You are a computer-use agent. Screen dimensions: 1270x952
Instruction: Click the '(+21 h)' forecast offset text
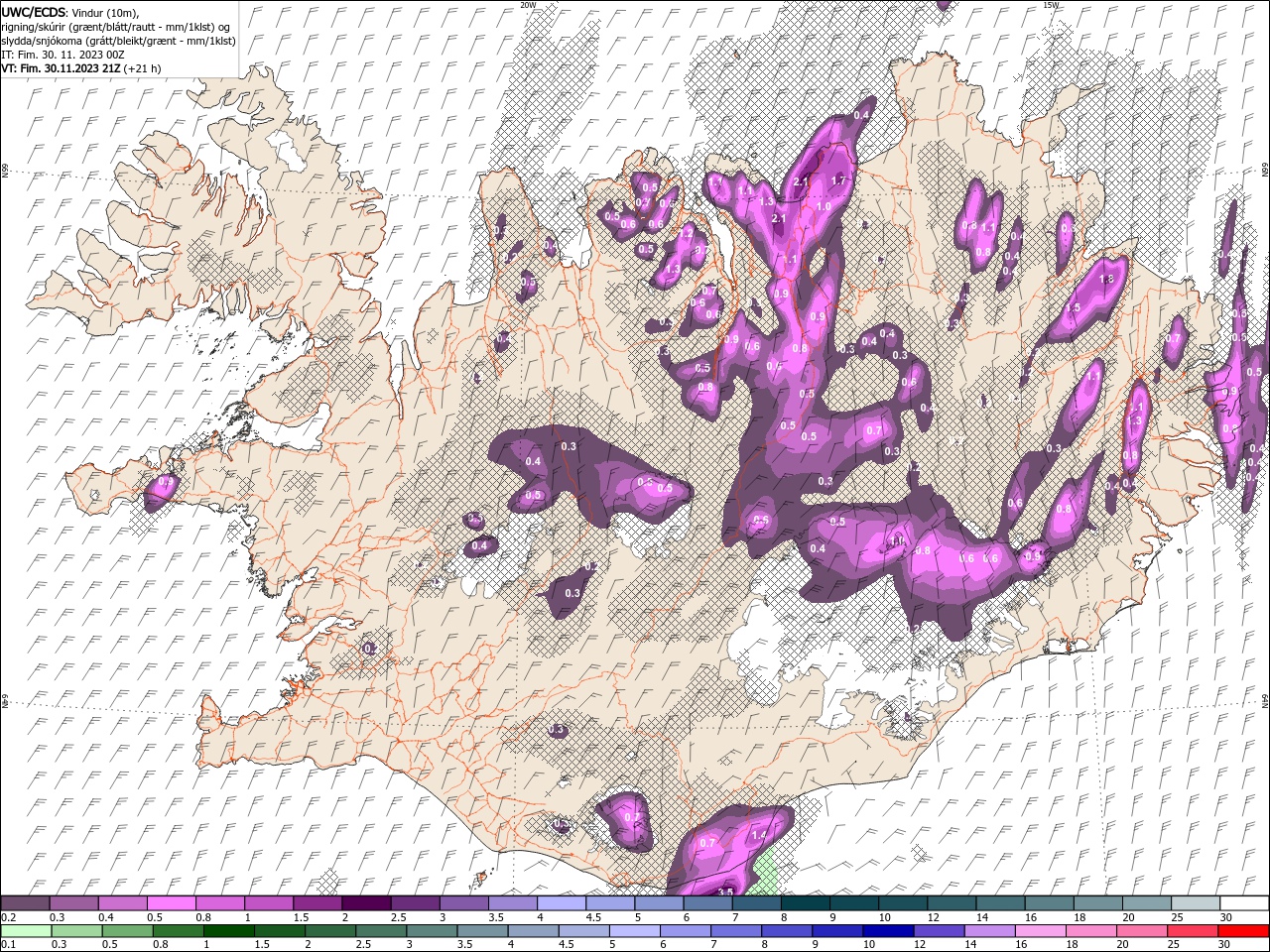pyautogui.click(x=143, y=68)
